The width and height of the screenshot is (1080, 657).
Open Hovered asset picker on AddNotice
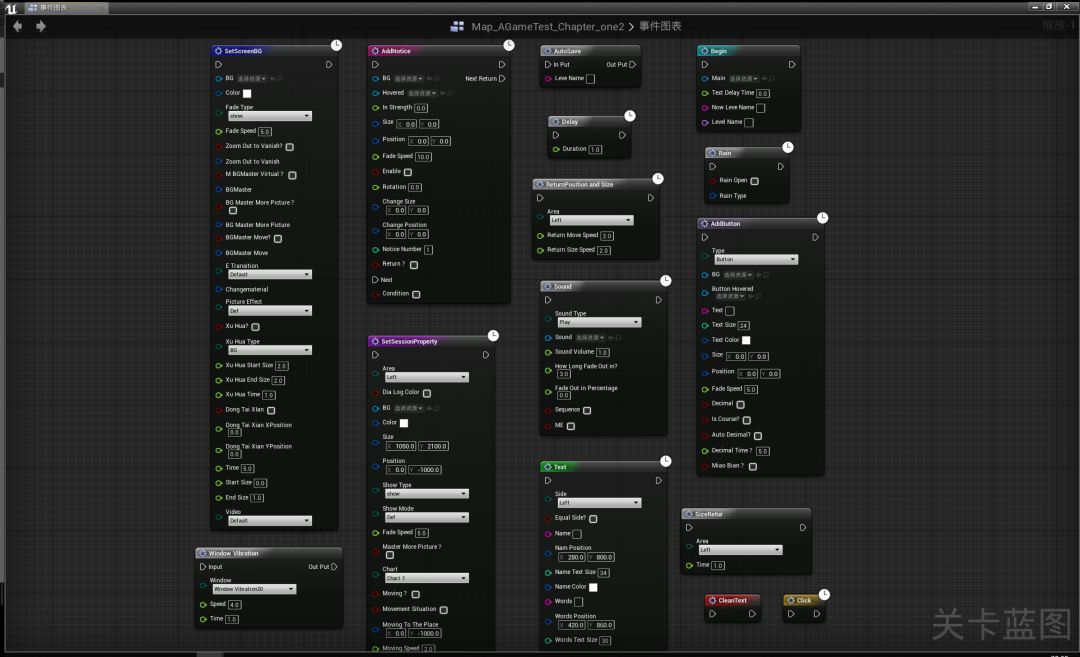point(422,93)
